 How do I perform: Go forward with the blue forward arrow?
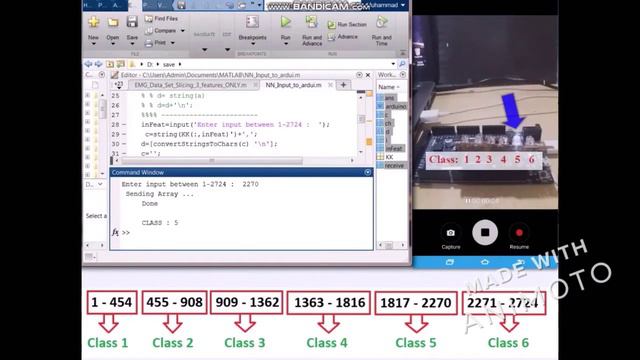98,64
